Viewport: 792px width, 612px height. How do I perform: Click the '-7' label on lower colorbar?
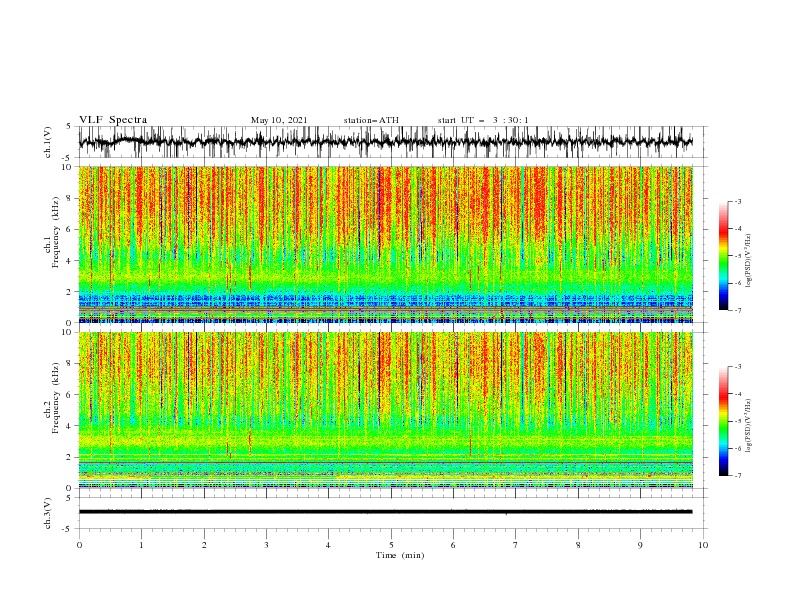[738, 476]
